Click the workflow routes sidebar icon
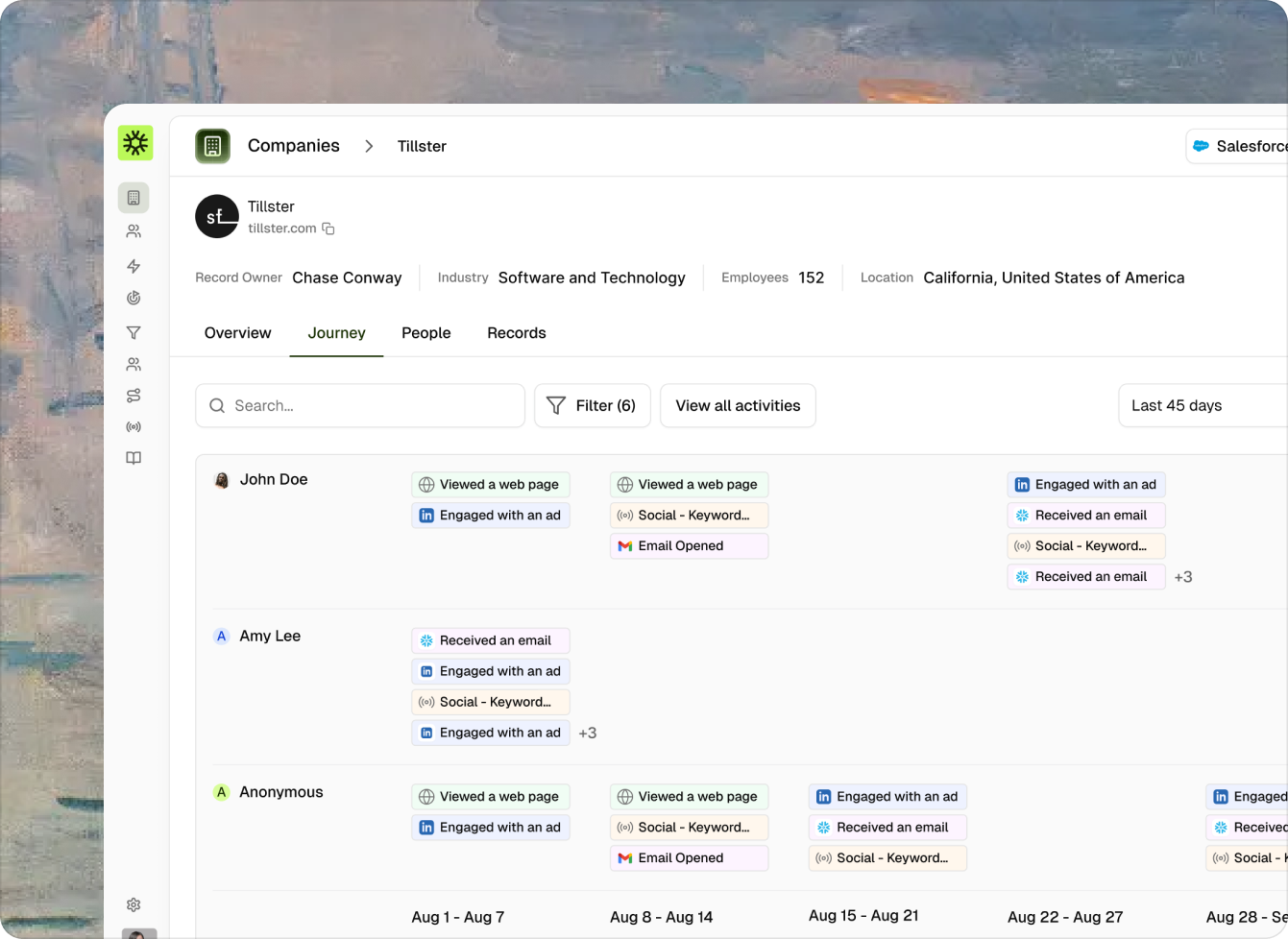Viewport: 1288px width, 939px height. coord(134,396)
